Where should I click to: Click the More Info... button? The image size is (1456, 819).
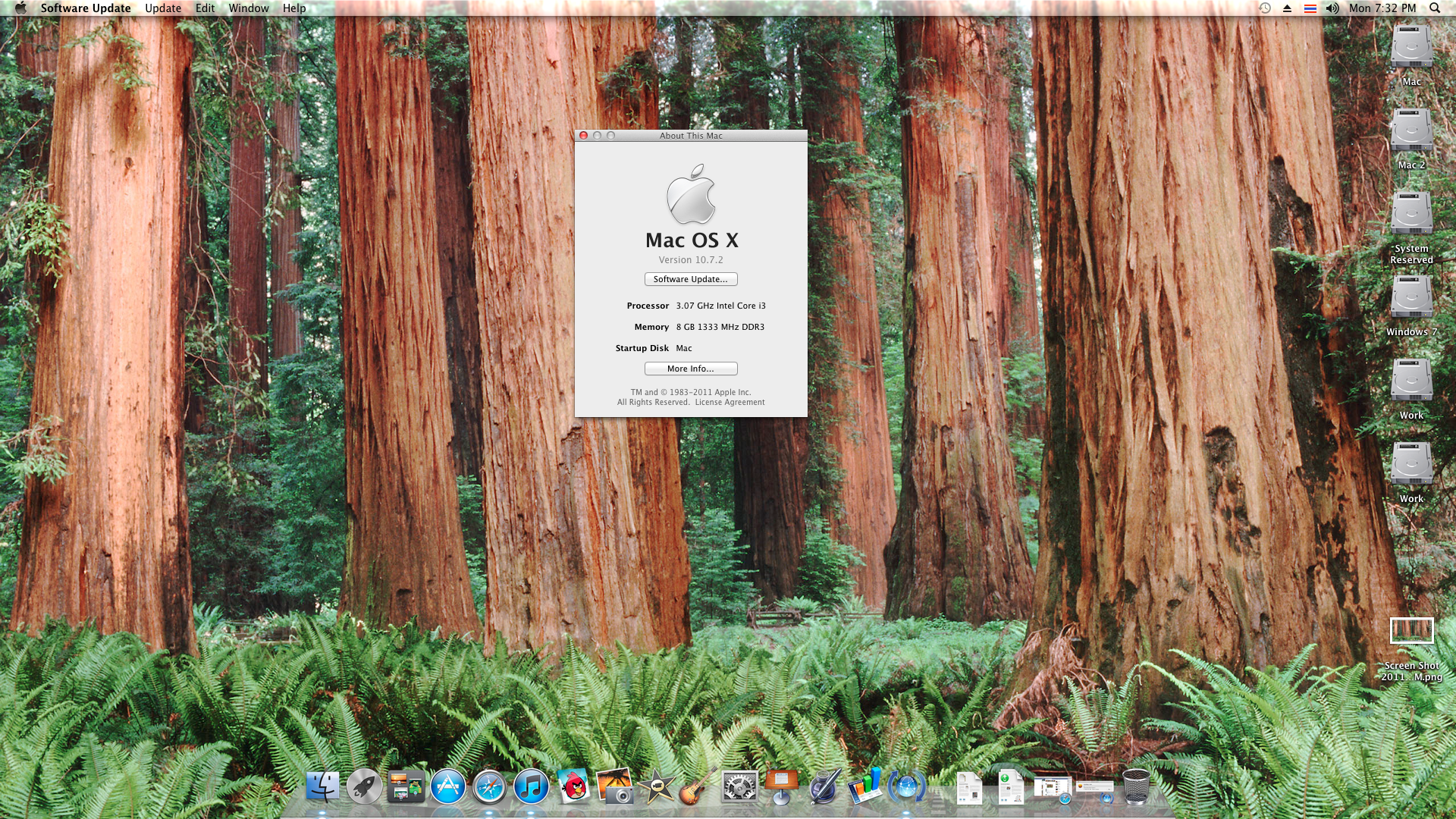(691, 369)
